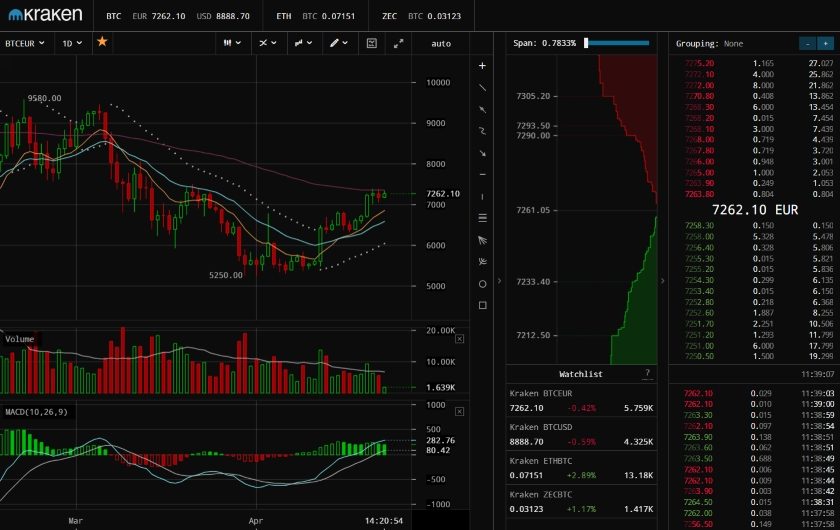Screen dimensions: 840x530
Task: Click the MACD(10,26,9) indicator label
Action: click(x=36, y=412)
